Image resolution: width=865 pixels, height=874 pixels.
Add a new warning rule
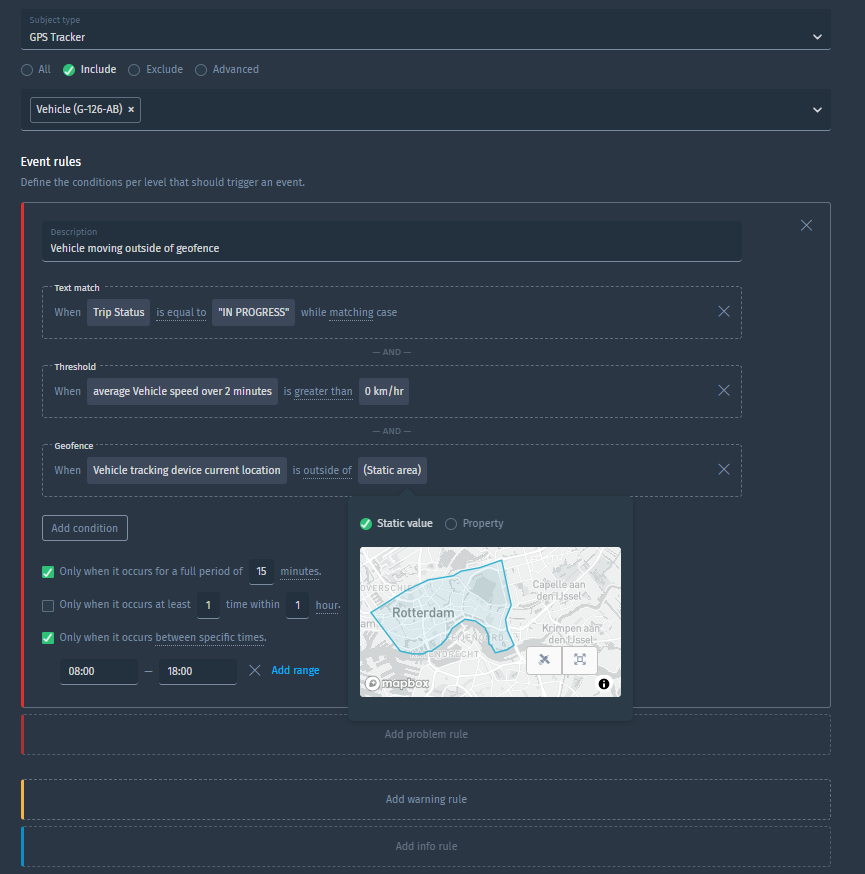426,798
